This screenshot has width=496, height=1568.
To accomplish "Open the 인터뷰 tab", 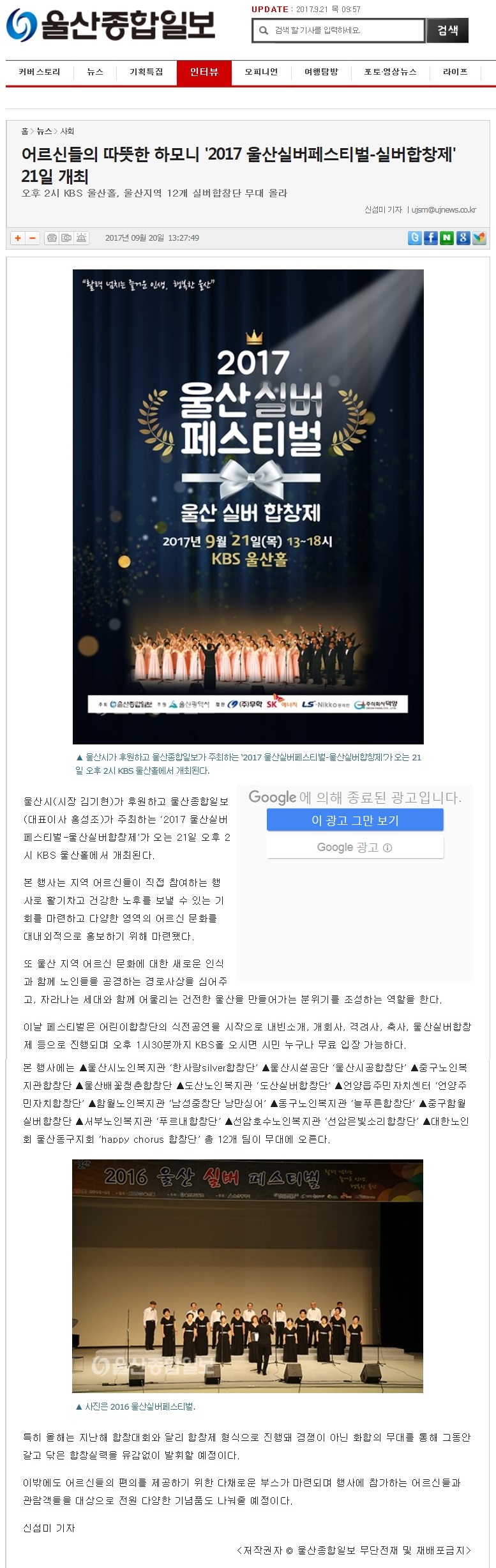I will (x=204, y=72).
